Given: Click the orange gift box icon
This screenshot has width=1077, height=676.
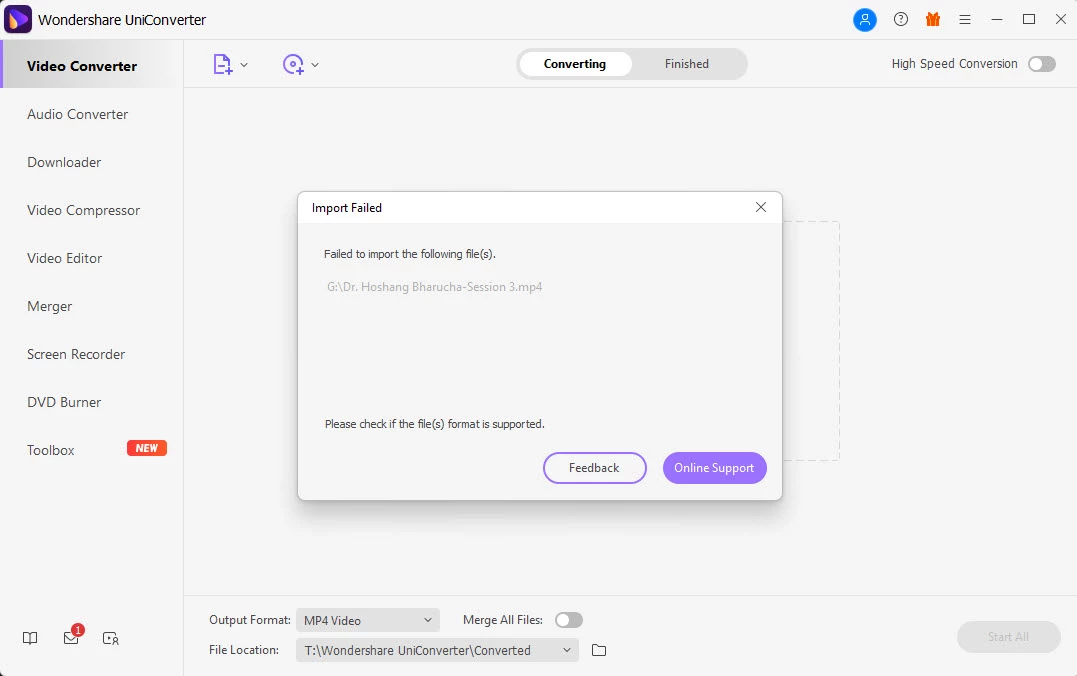Looking at the screenshot, I should pos(933,19).
